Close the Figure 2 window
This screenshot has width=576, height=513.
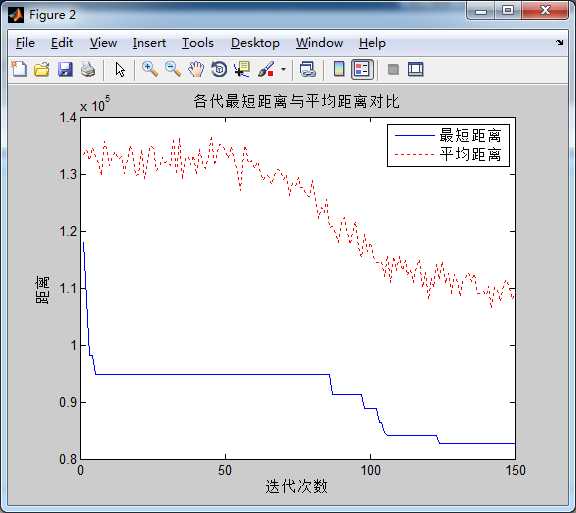pyautogui.click(x=546, y=11)
